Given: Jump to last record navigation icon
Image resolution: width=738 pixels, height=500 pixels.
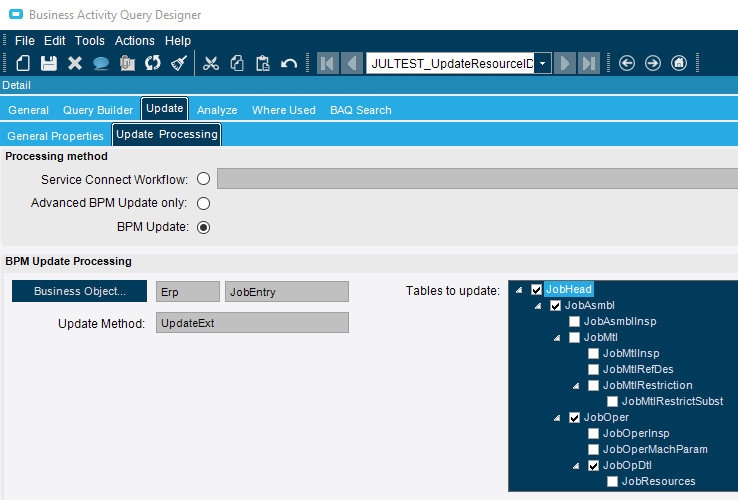Looking at the screenshot, I should coord(589,63).
